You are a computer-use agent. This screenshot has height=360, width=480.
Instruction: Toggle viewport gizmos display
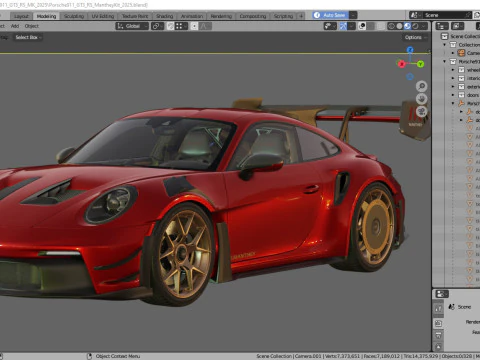343,26
